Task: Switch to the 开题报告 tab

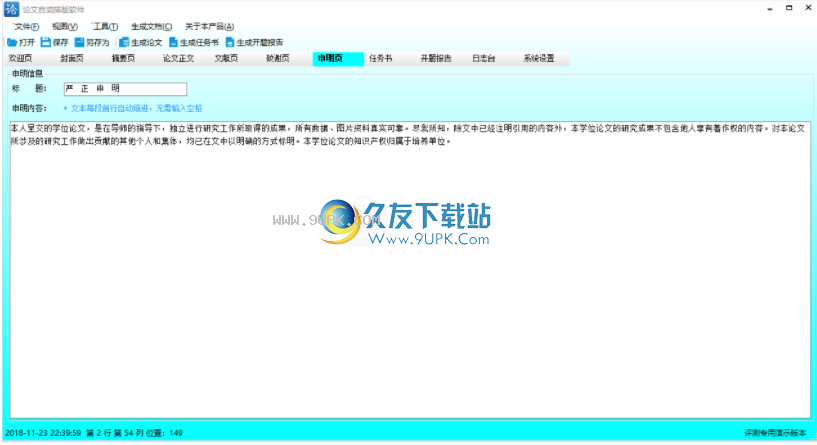Action: tap(436, 58)
